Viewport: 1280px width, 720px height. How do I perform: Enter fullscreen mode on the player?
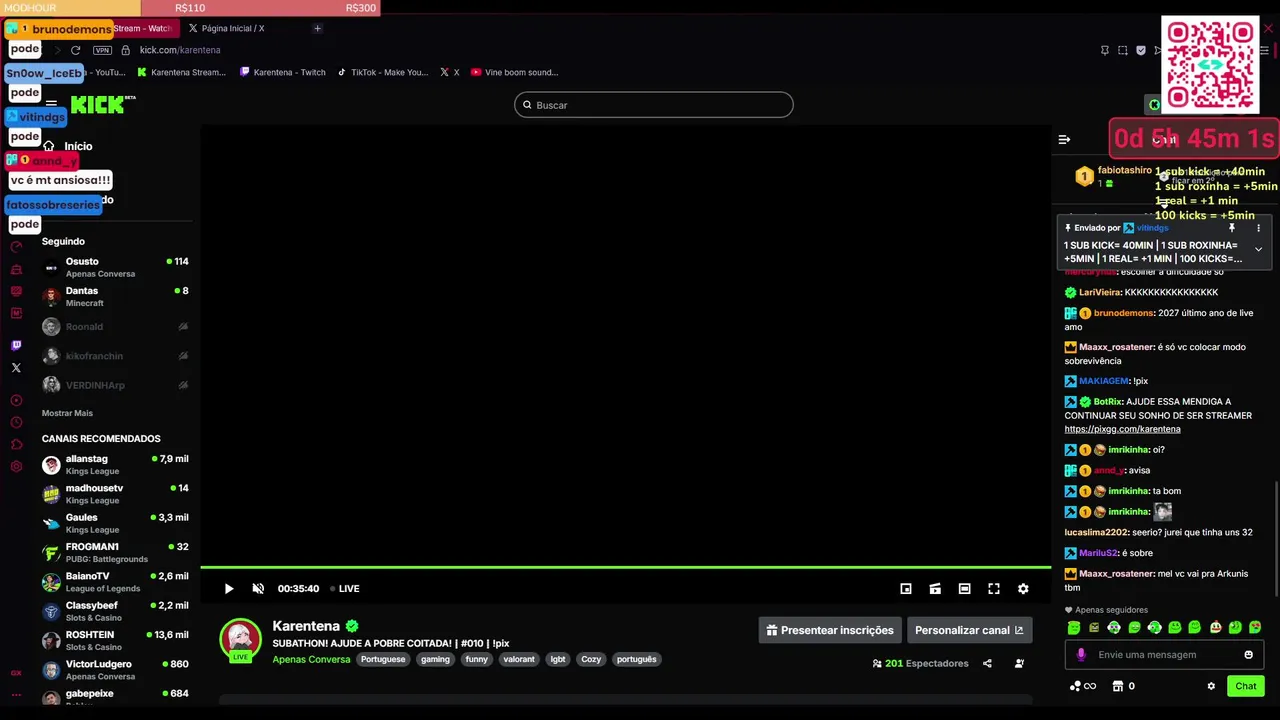point(994,589)
